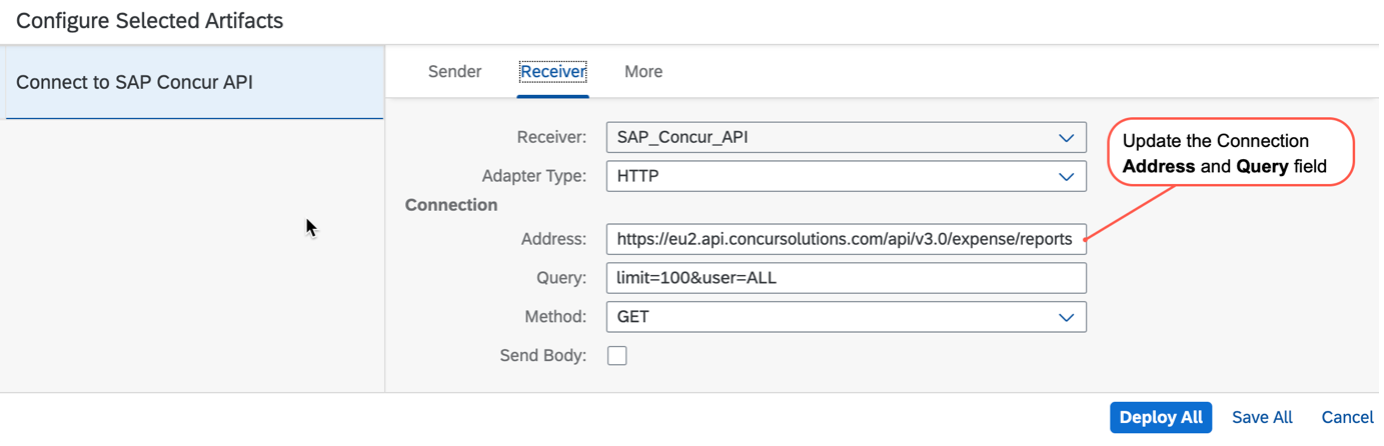The width and height of the screenshot is (1384, 446).
Task: Click the Query input field
Action: click(846, 278)
